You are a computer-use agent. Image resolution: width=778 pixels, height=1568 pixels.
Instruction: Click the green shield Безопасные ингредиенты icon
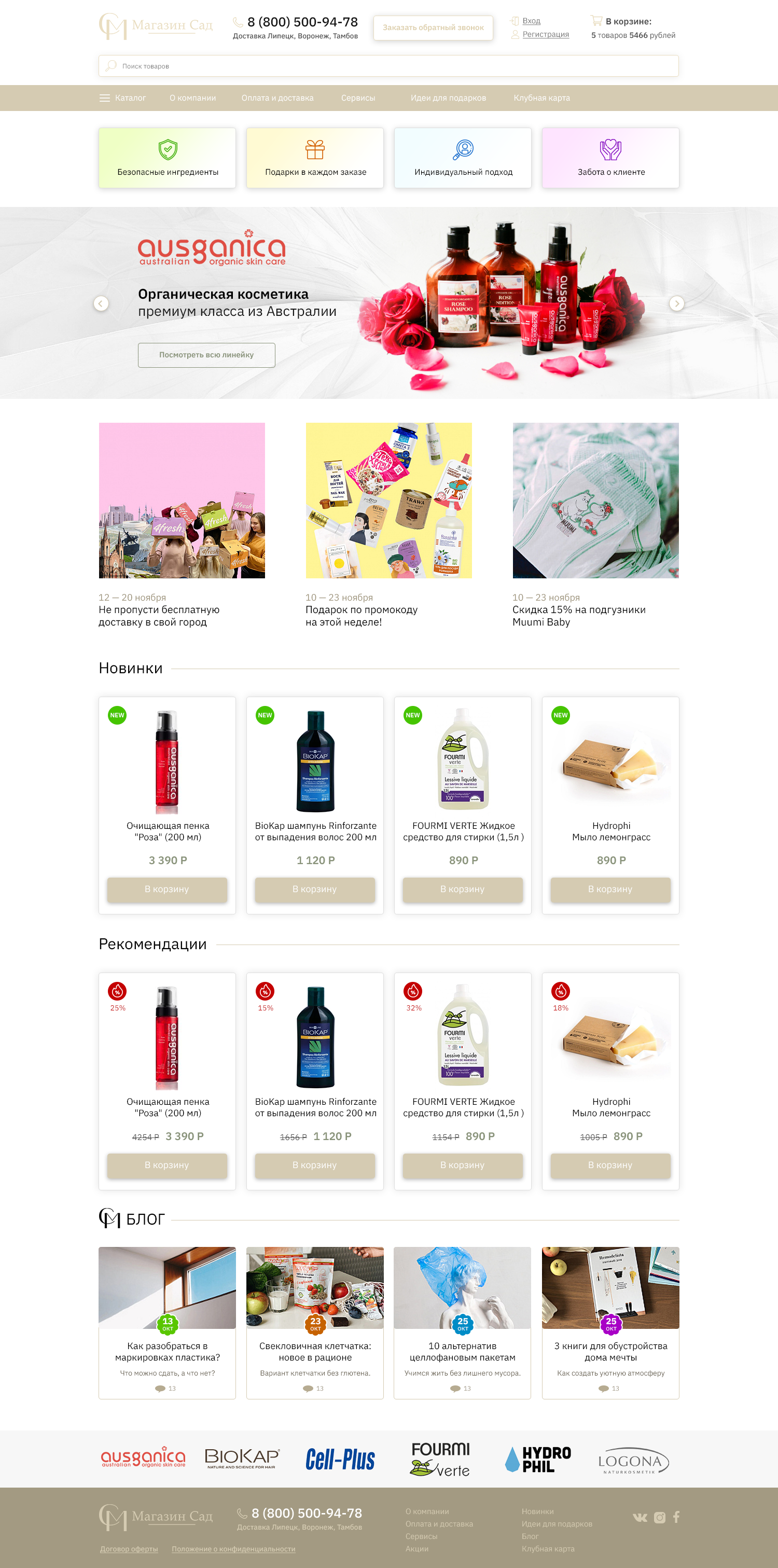(168, 149)
